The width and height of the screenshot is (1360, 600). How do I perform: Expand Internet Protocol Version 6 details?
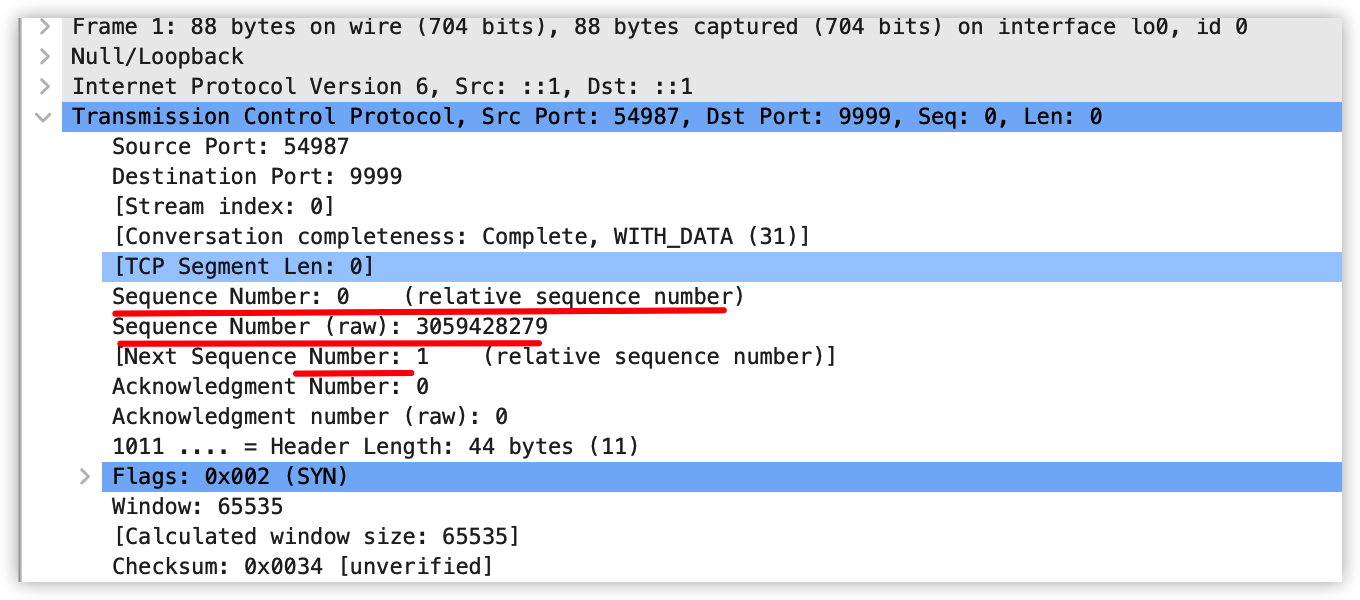44,87
